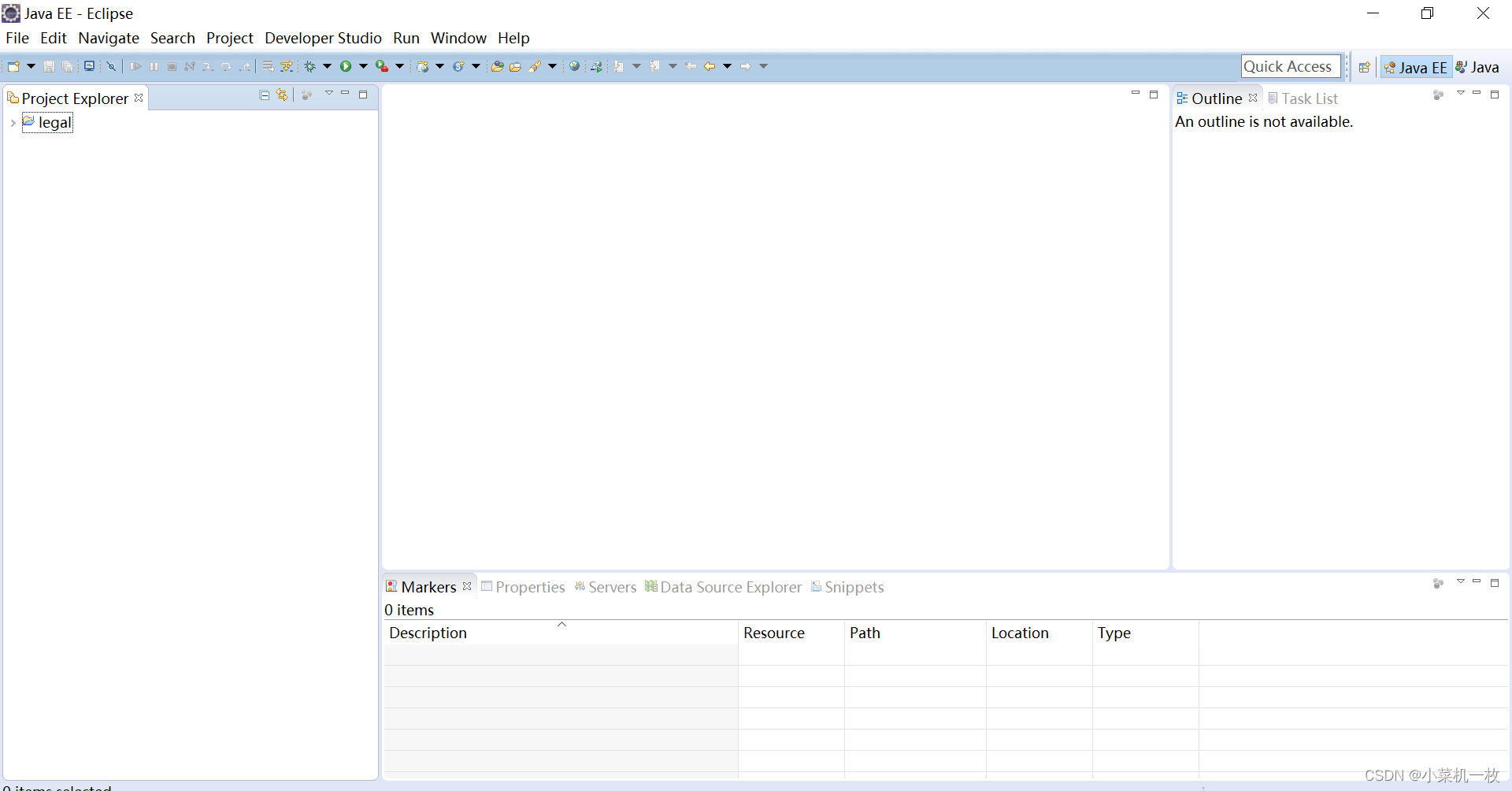Click the Debug bug icon
This screenshot has width=1512, height=791.
point(310,66)
